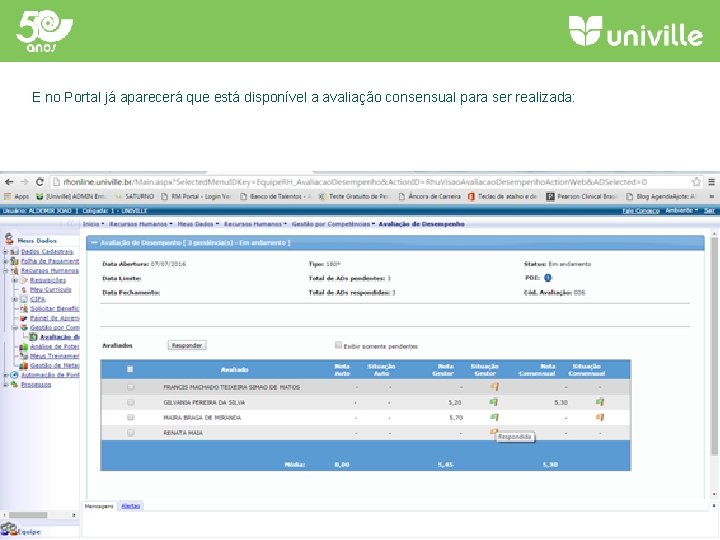
Task: Click the Solicitar Benefício tree icon
Action: click(x=24, y=309)
